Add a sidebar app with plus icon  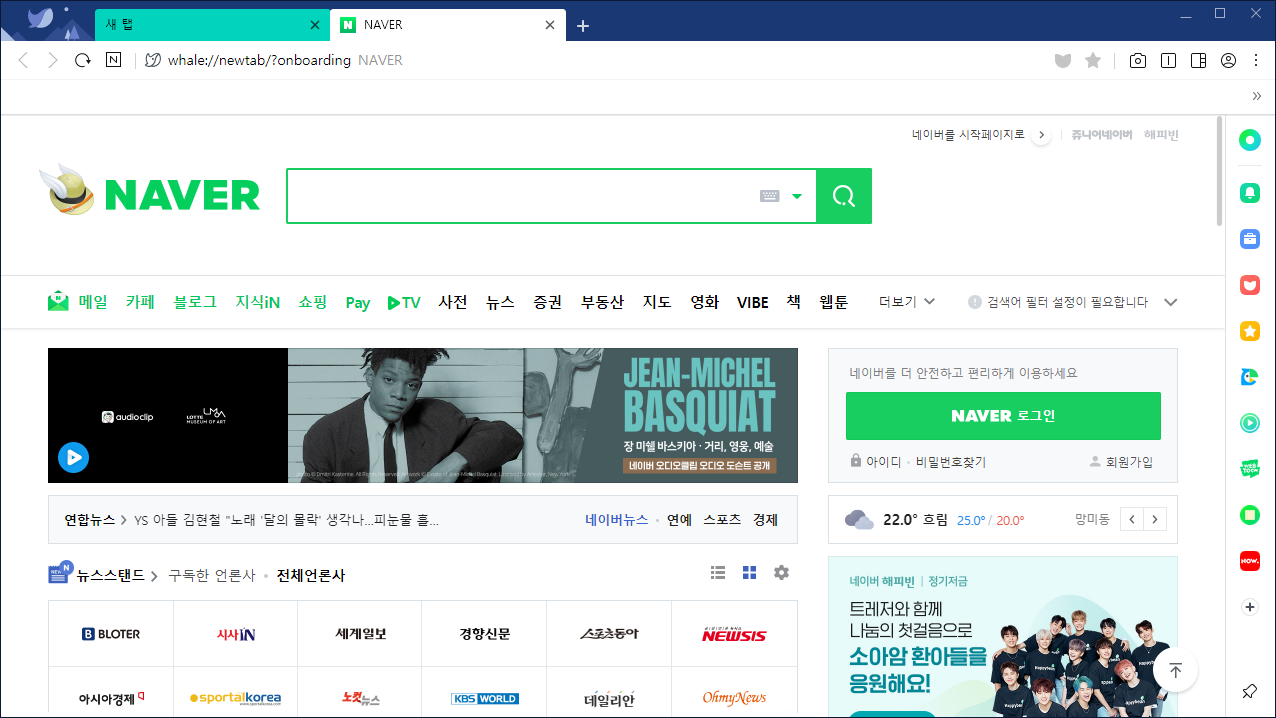tap(1250, 607)
